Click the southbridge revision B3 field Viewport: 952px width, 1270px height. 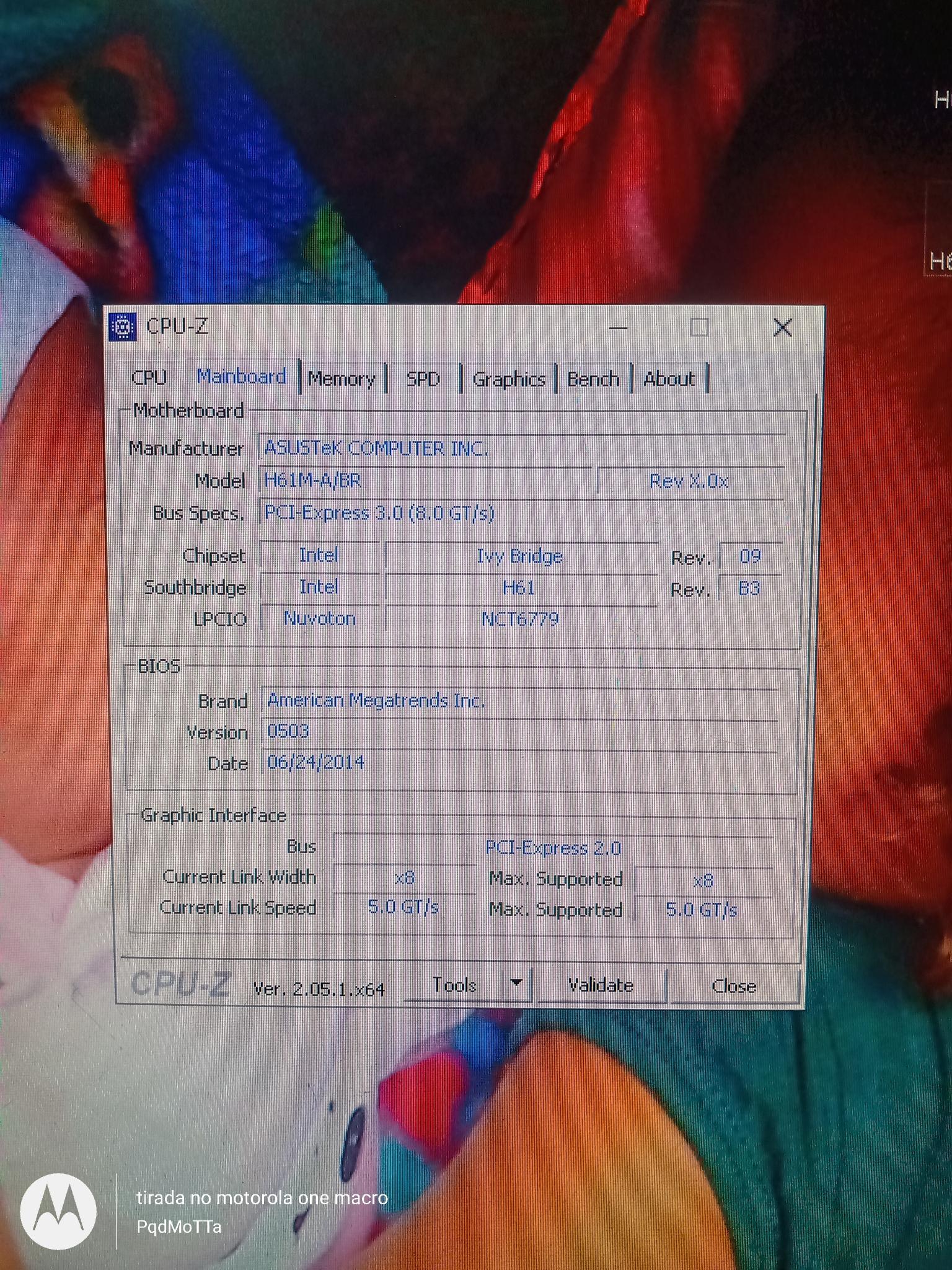pyautogui.click(x=749, y=588)
